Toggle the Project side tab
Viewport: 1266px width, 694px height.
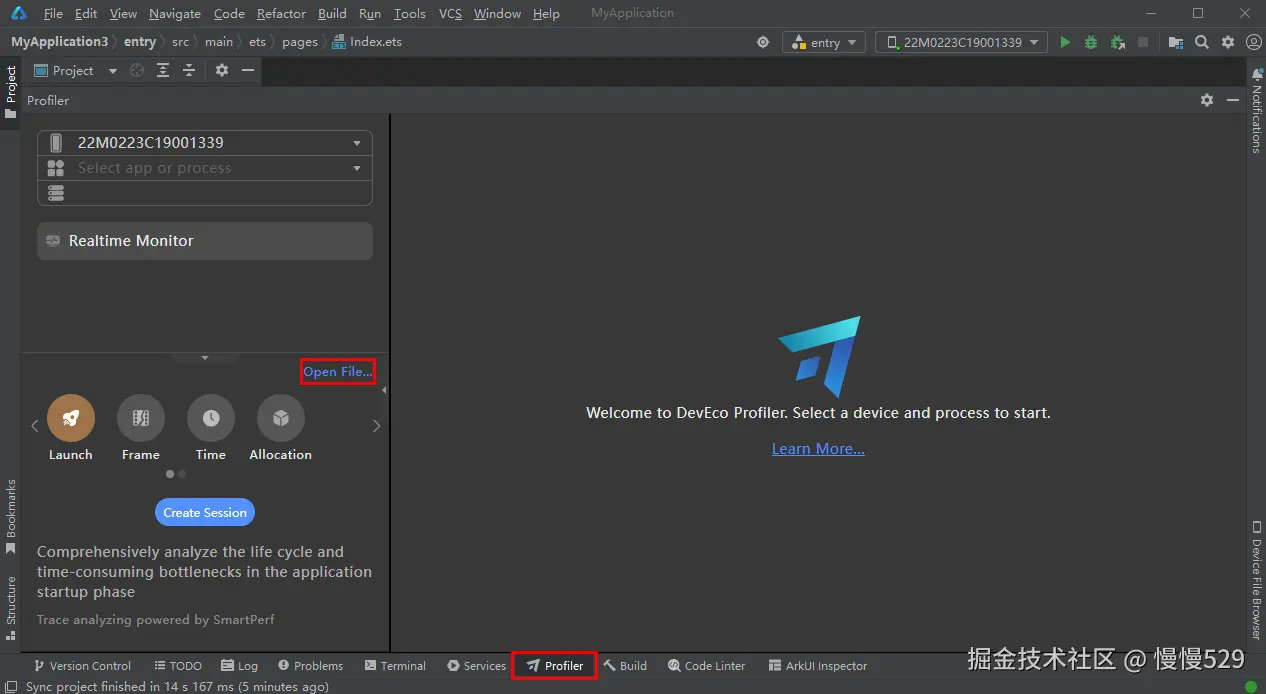pyautogui.click(x=11, y=92)
